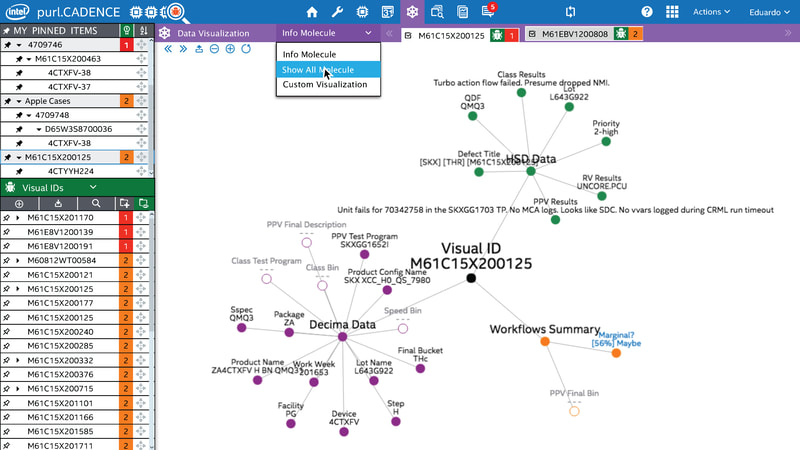Collapse the 4709746 tree node
This screenshot has height=450, width=800.
click(19, 45)
